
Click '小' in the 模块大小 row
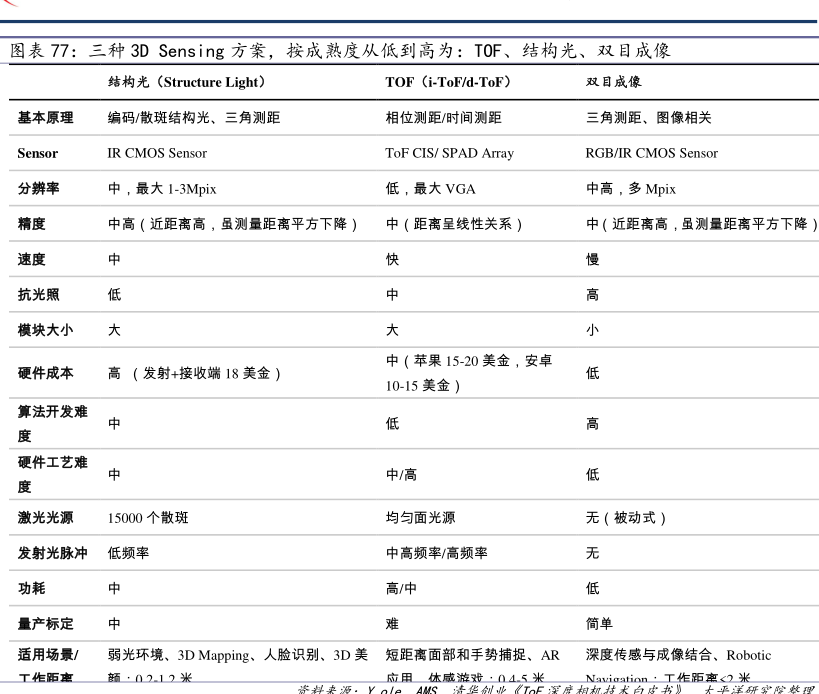point(592,330)
